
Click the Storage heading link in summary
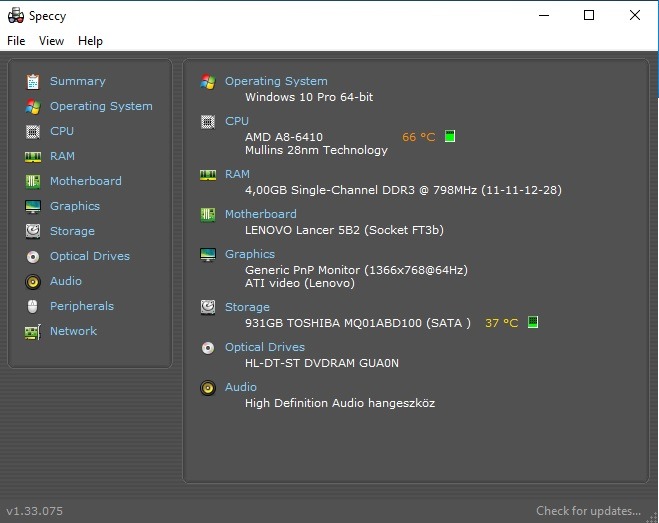247,307
